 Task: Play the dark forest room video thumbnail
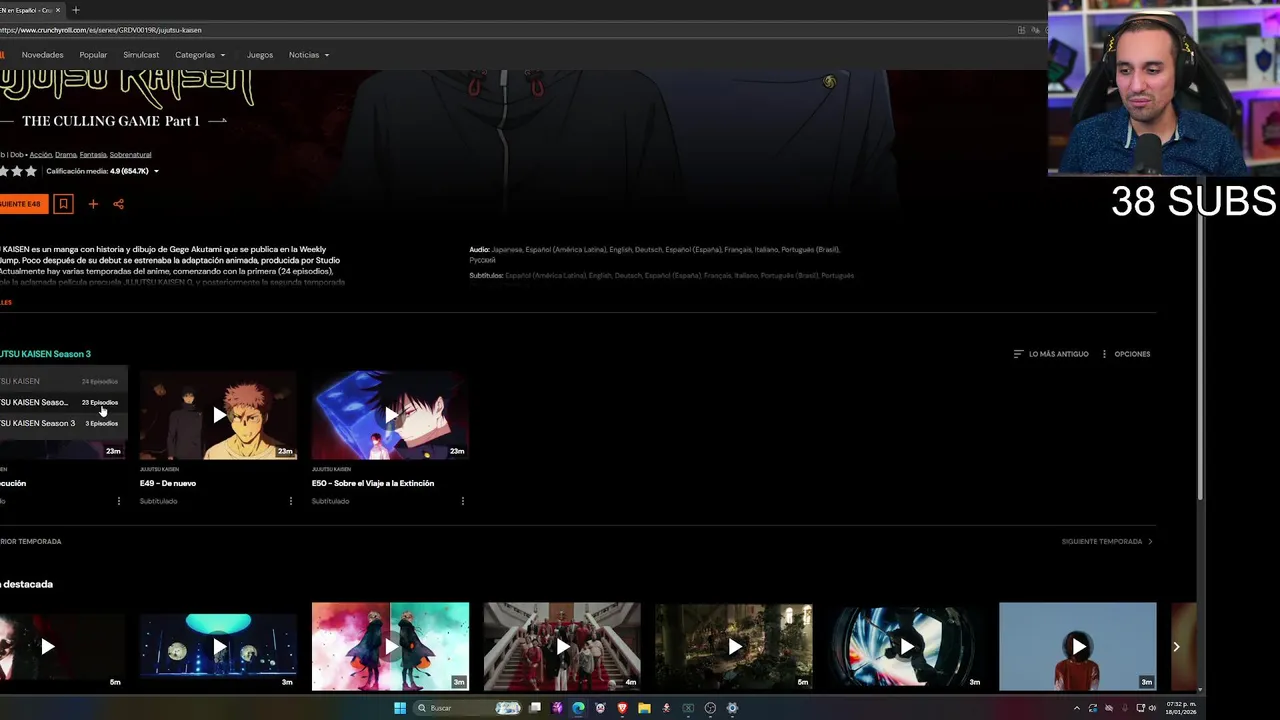(734, 646)
